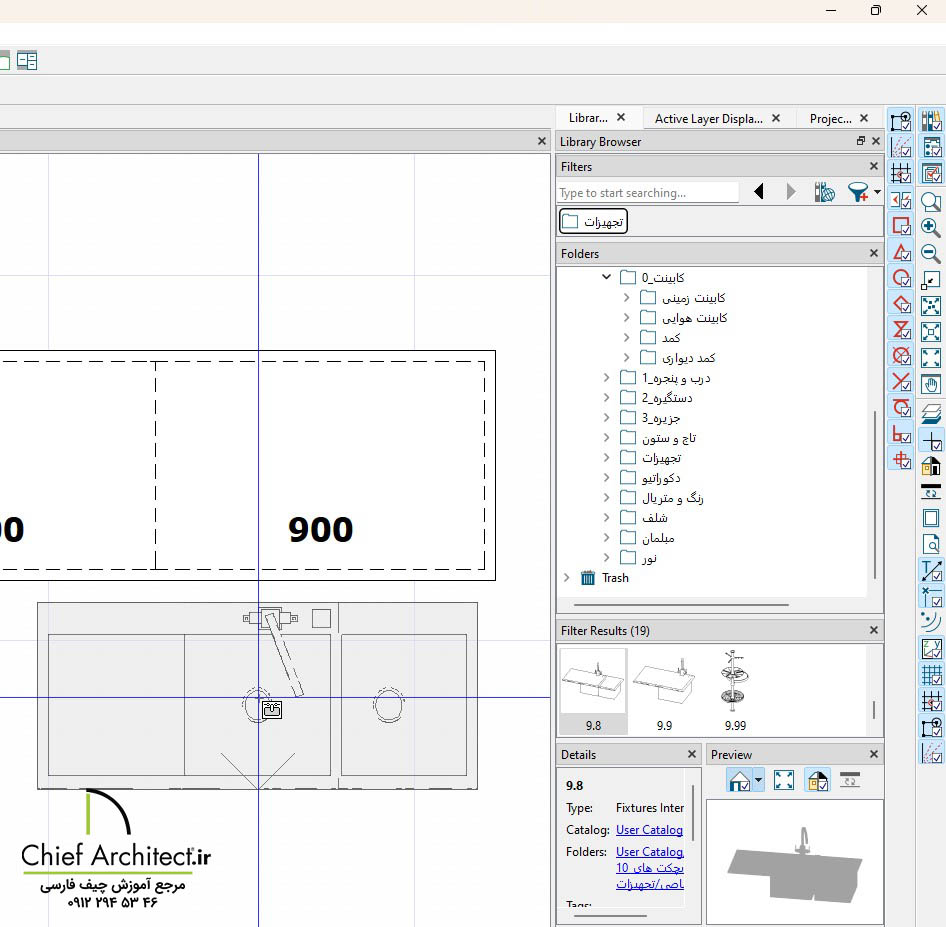Select the 9.9 sink thumbnail
The width and height of the screenshot is (946, 927).
(x=664, y=683)
